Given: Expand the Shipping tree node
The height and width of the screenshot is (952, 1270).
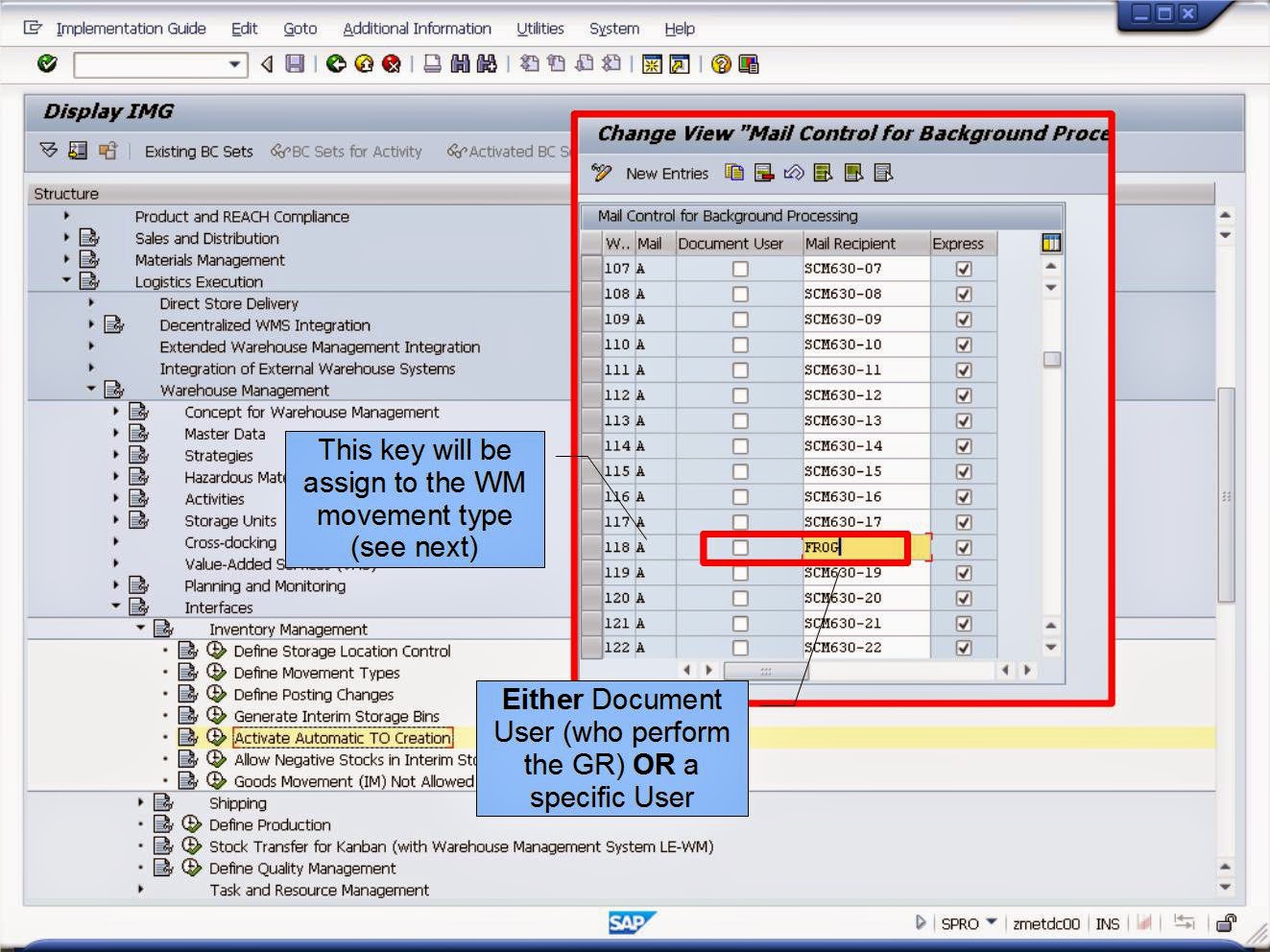Looking at the screenshot, I should click(142, 802).
